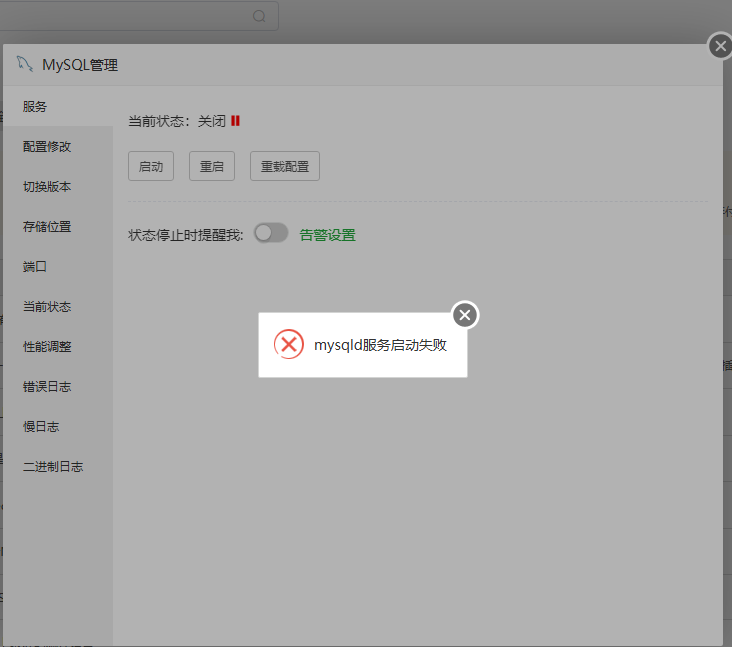The width and height of the screenshot is (732, 647).
Task: Open the 告警设置 link
Action: (327, 235)
